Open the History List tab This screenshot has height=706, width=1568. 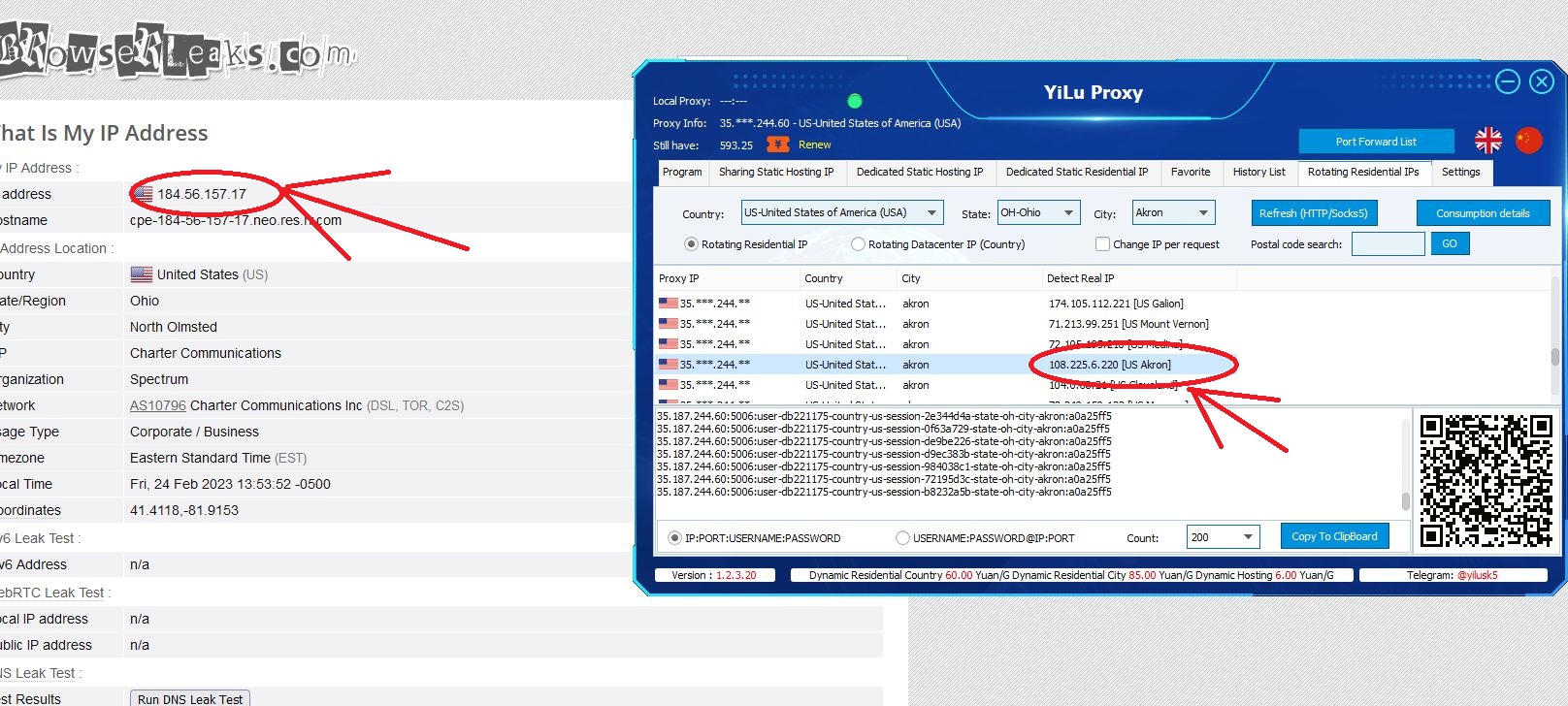(1258, 173)
